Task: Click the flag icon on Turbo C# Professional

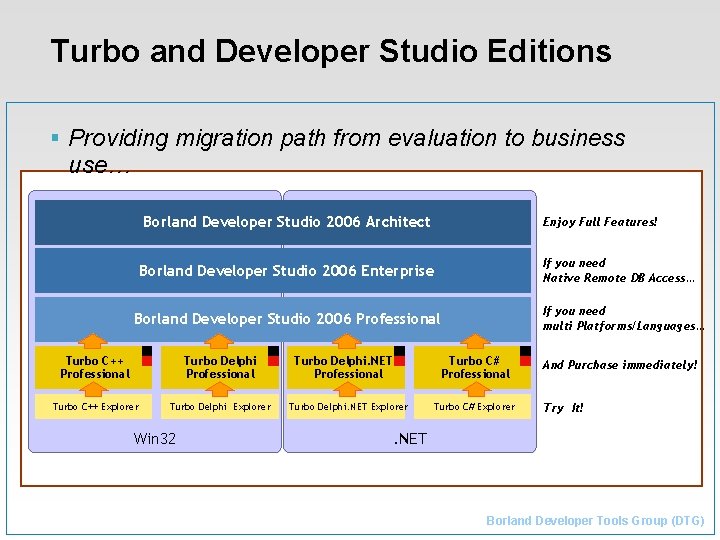Action: [x=525, y=356]
